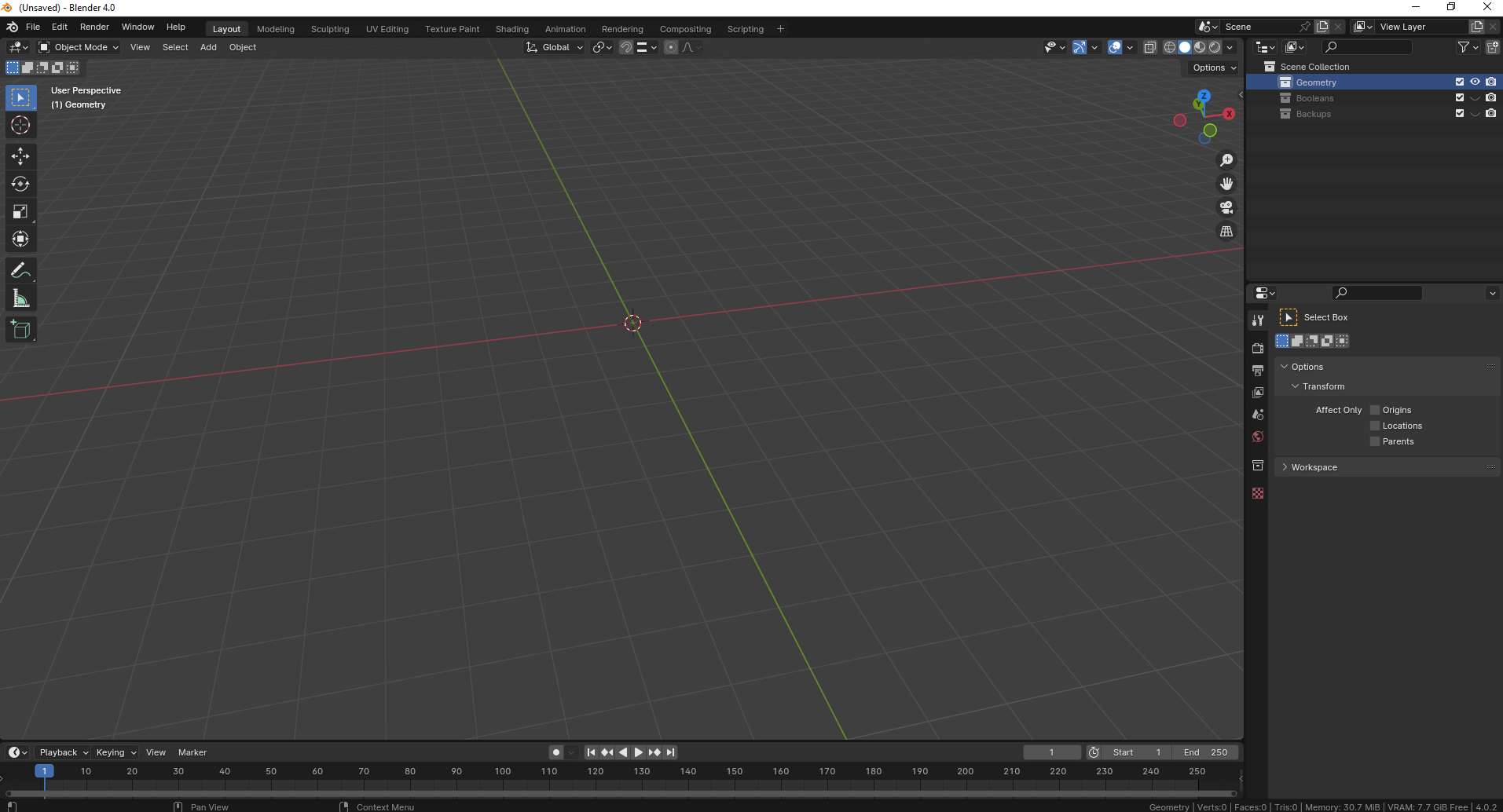
Task: Open the Texture properties tab icon
Action: pos(1258,493)
